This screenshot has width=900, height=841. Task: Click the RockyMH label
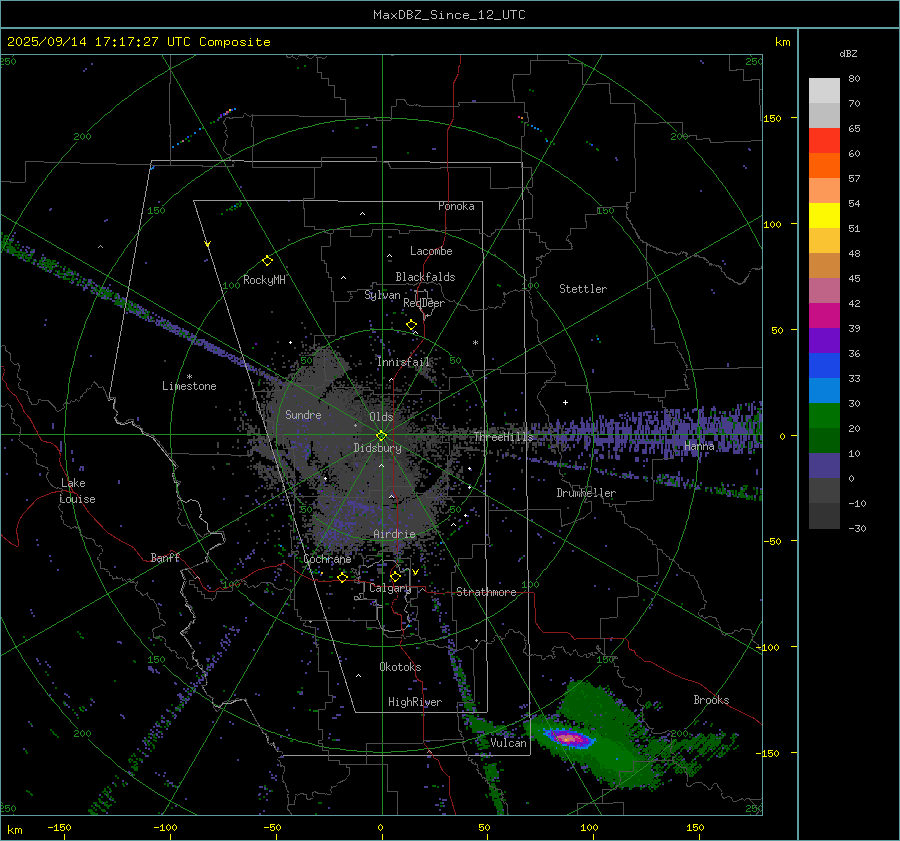(264, 280)
